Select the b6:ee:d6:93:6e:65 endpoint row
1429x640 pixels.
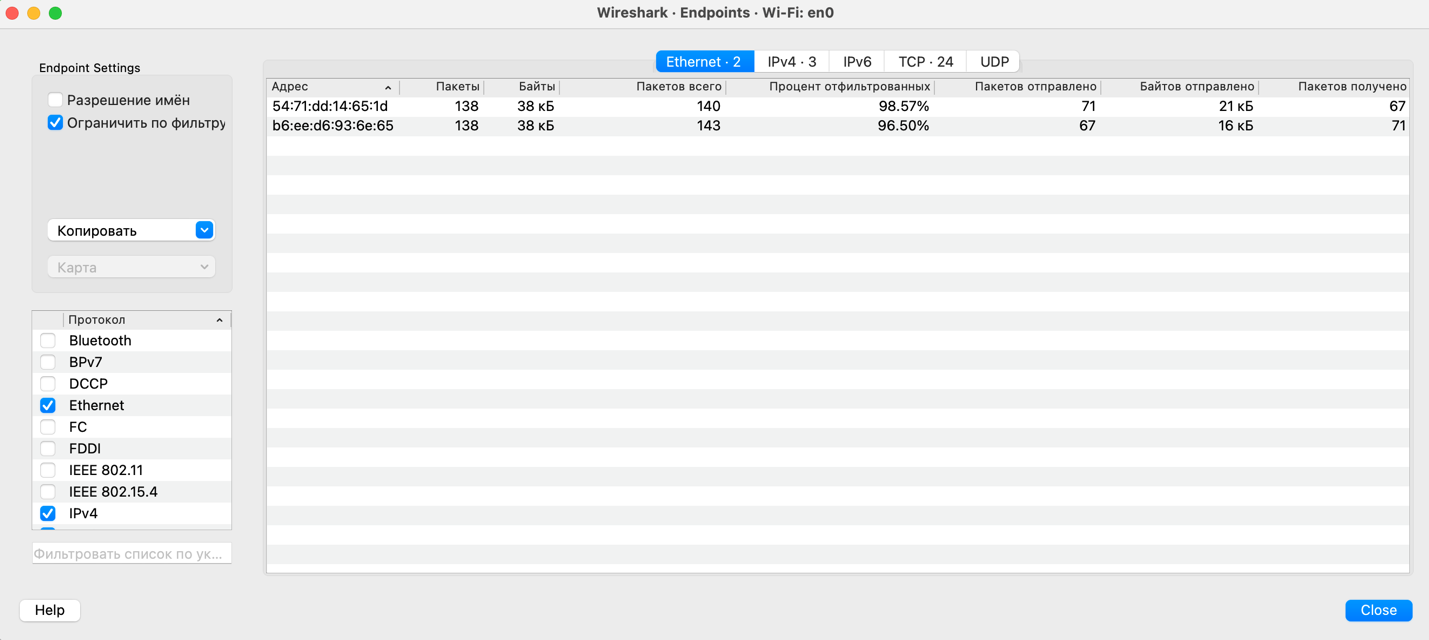(x=332, y=126)
